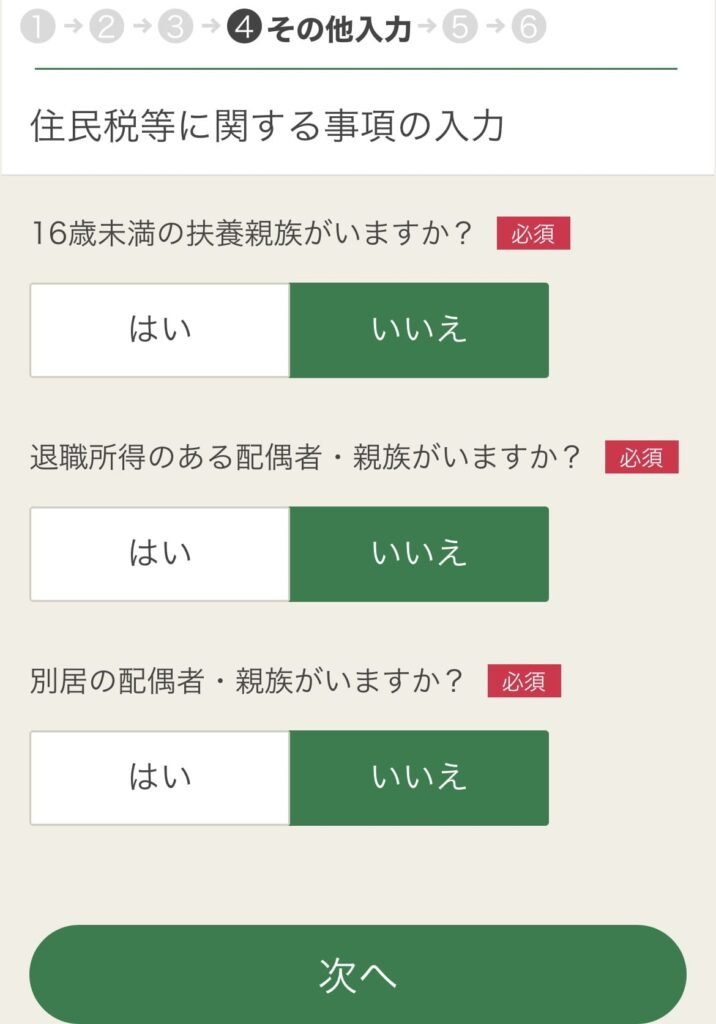The height and width of the screenshot is (1024, 716).
Task: Choose いいえ for 別居の配偶者・親族
Action: point(419,778)
